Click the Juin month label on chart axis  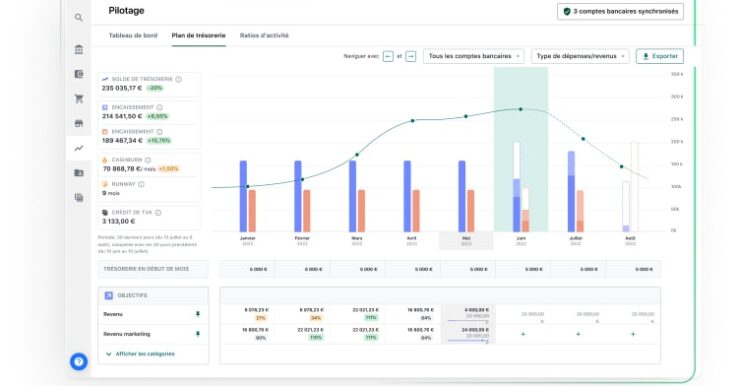click(521, 241)
